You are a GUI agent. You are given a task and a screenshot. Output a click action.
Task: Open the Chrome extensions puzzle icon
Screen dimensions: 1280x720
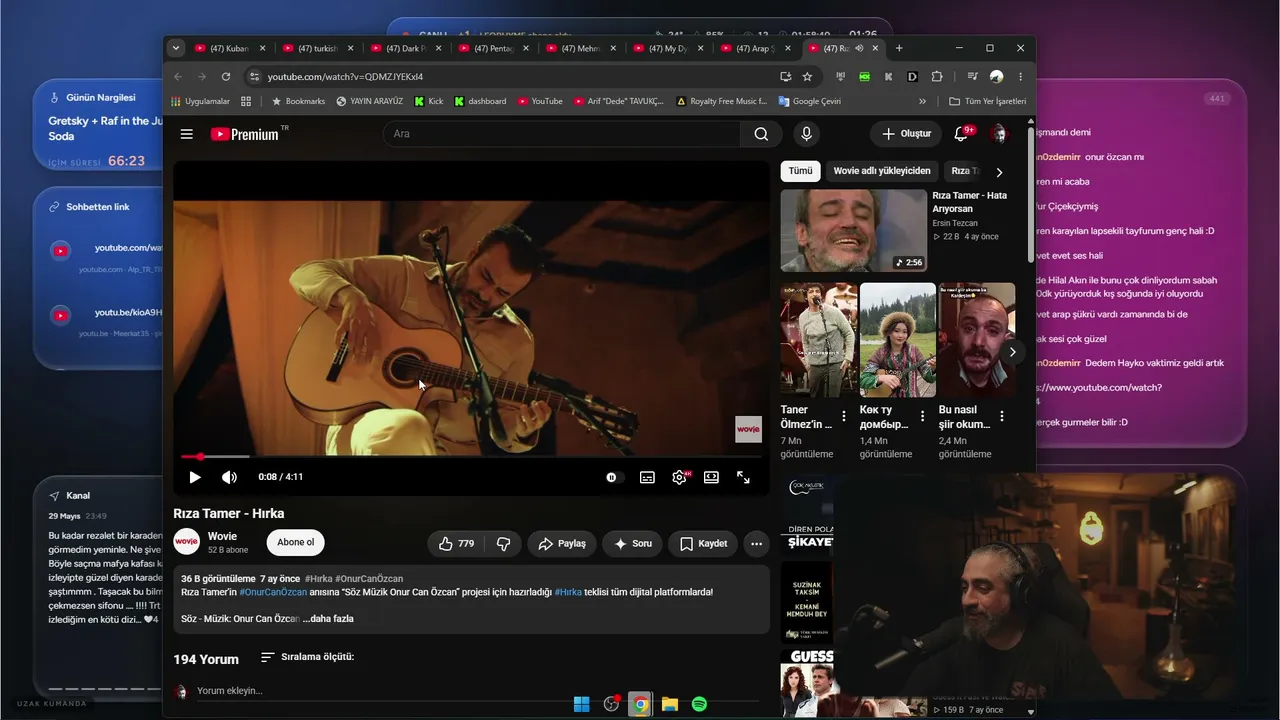937,76
